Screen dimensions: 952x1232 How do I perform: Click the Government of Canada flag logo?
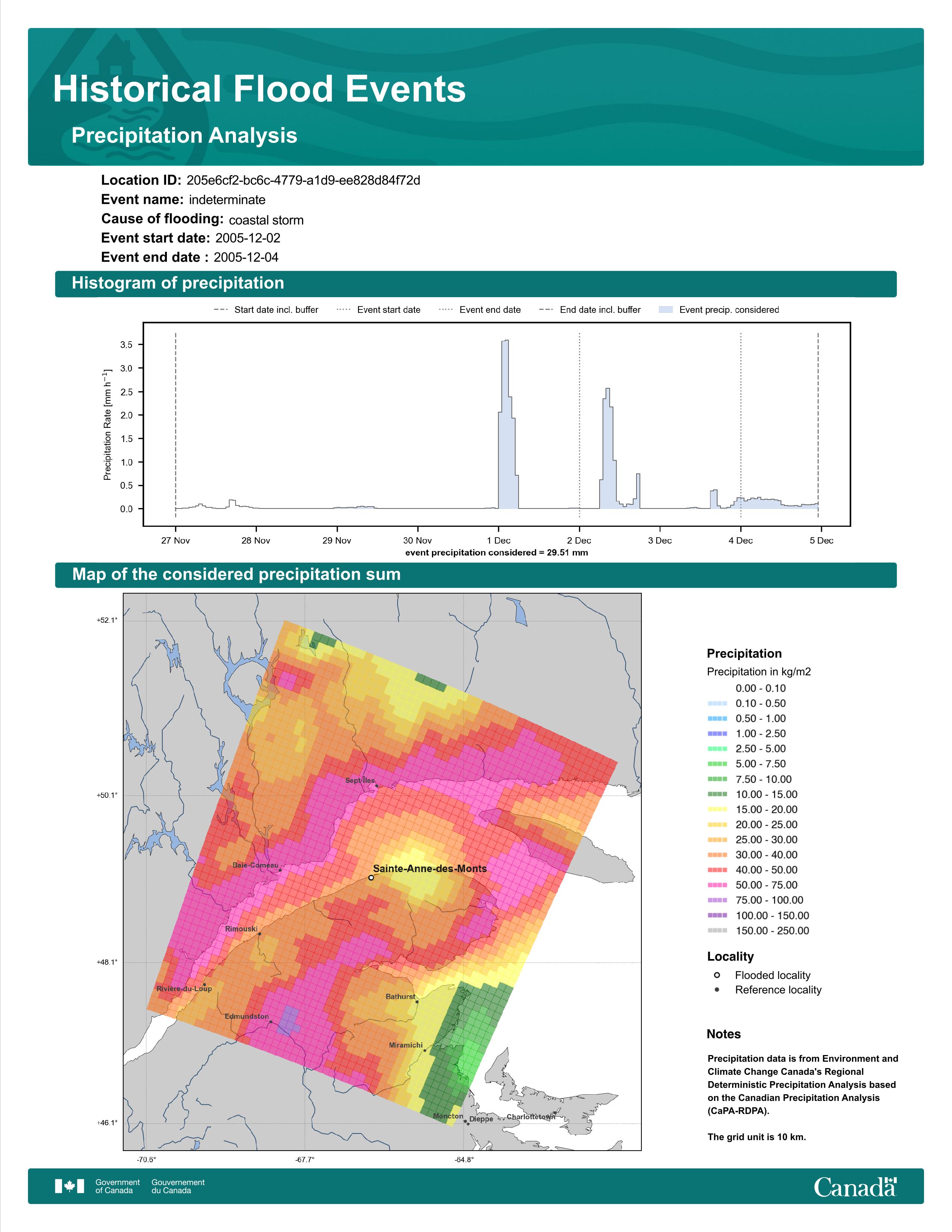[x=69, y=1186]
